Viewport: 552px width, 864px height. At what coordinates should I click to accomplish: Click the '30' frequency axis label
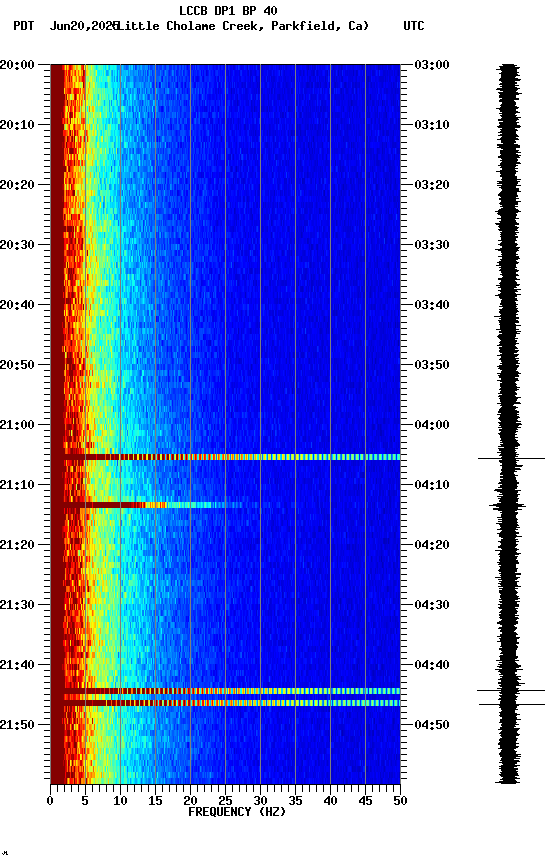(260, 801)
